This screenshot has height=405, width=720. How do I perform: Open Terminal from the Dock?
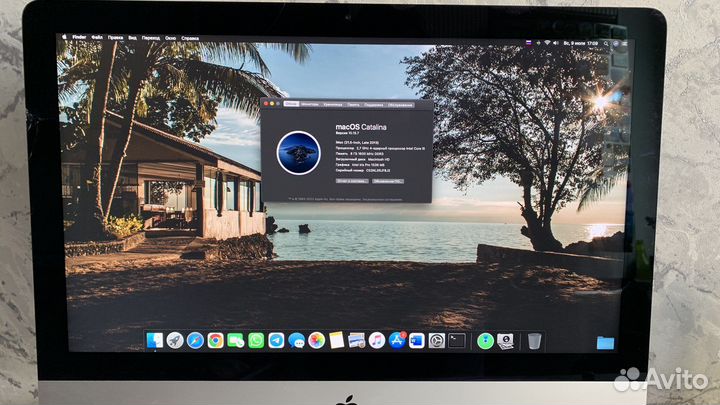click(x=457, y=341)
